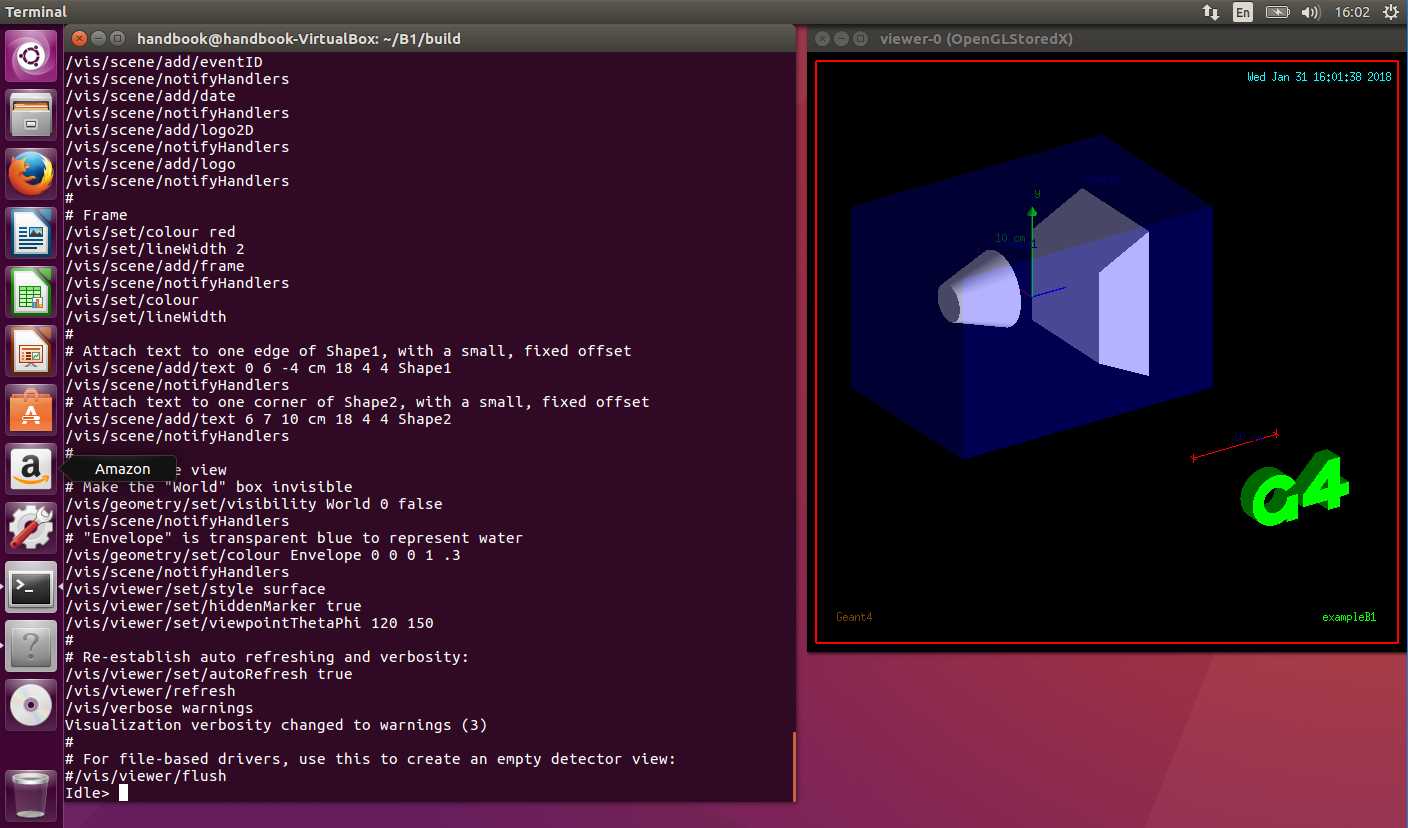Viewport: 1408px width, 828px height.
Task: Open the Files manager from the dock
Action: pos(31,115)
